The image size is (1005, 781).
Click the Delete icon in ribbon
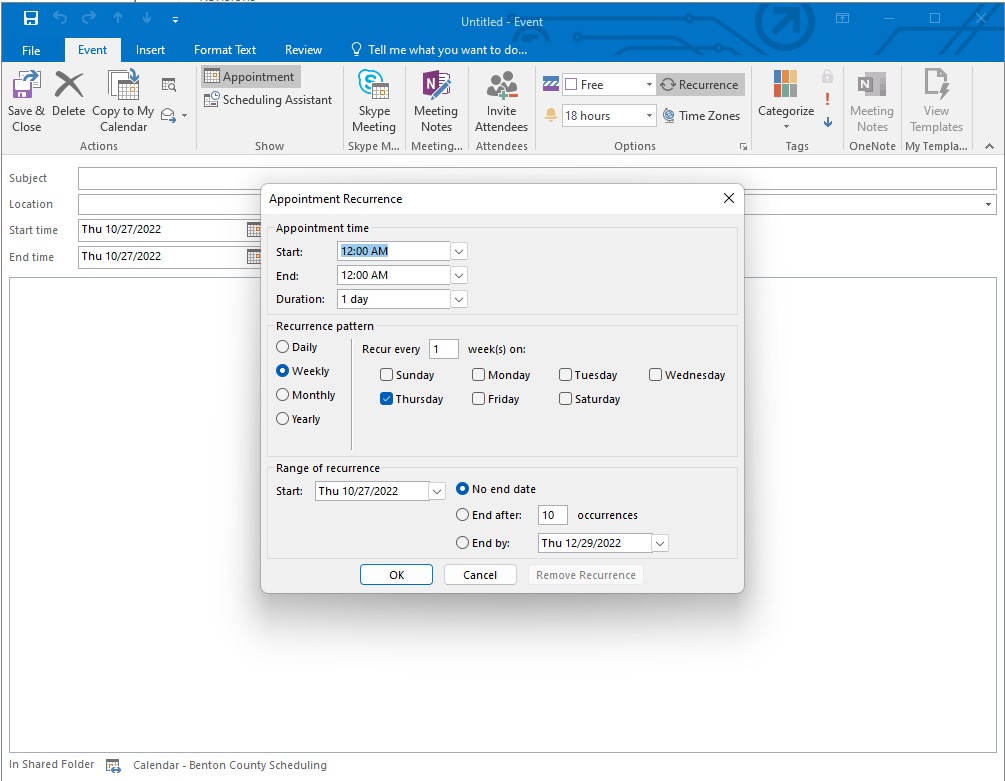(x=69, y=86)
